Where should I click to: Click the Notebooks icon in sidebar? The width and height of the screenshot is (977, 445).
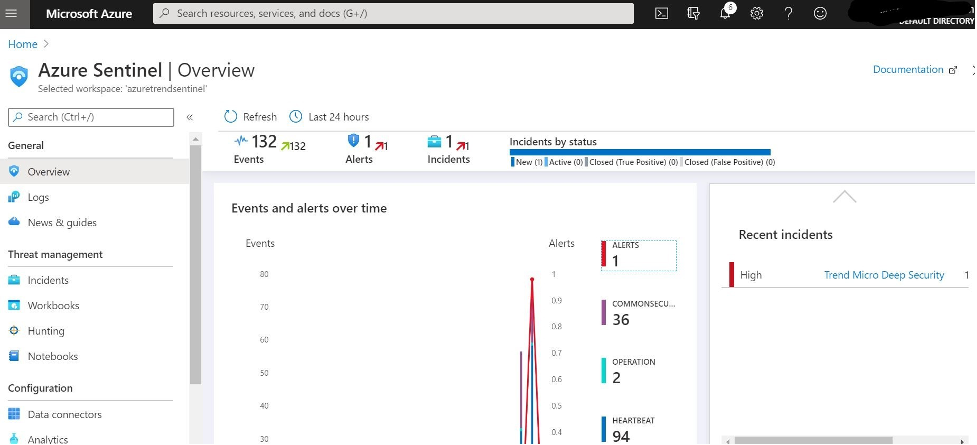(14, 356)
